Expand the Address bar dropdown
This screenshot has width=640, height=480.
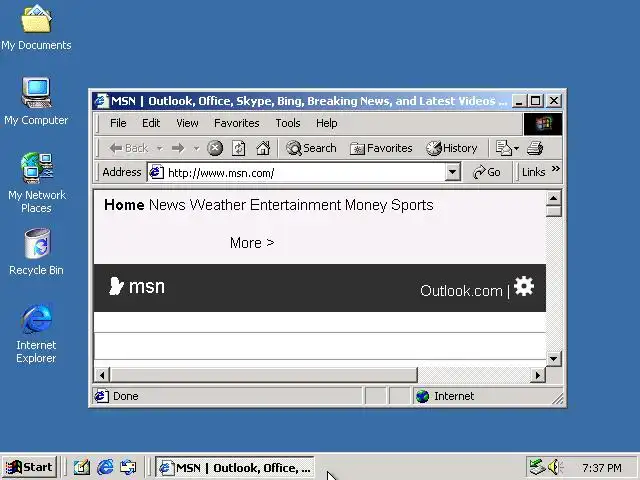452,172
